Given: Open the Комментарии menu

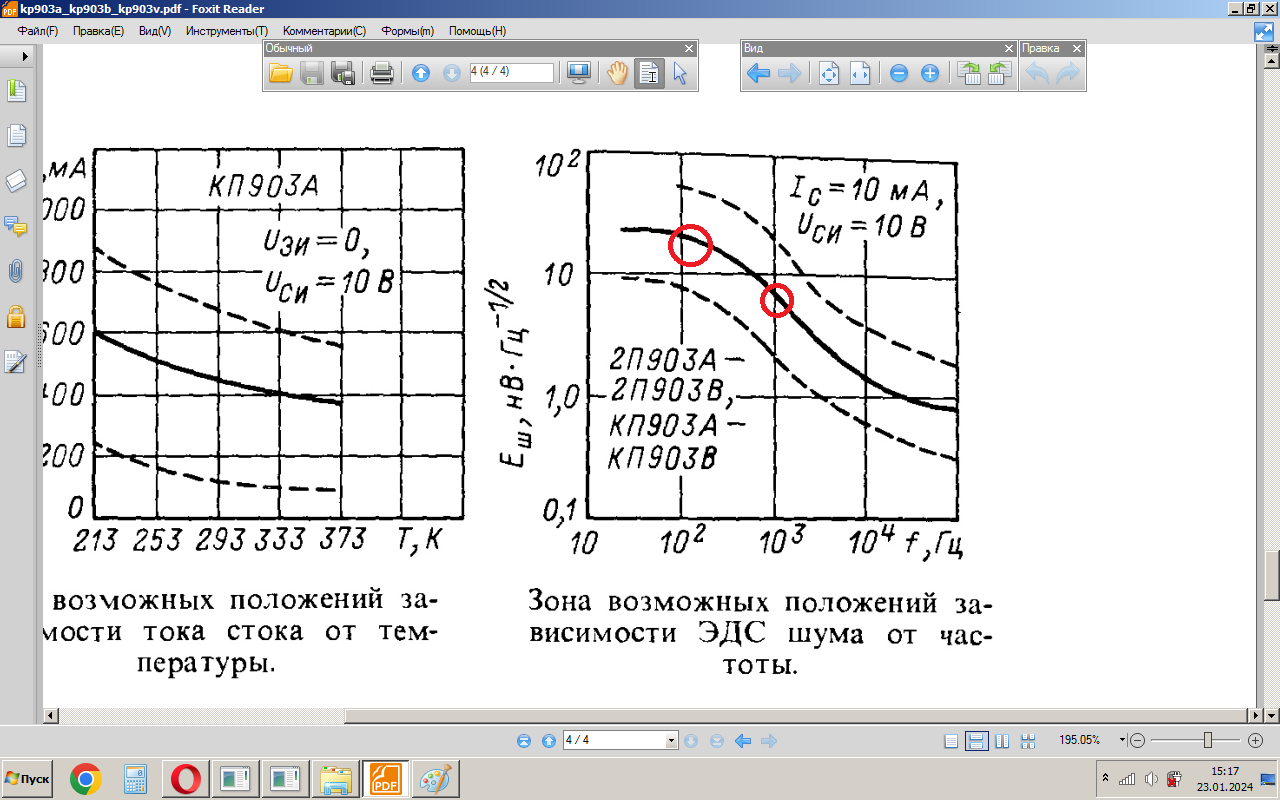Looking at the screenshot, I should tap(324, 31).
